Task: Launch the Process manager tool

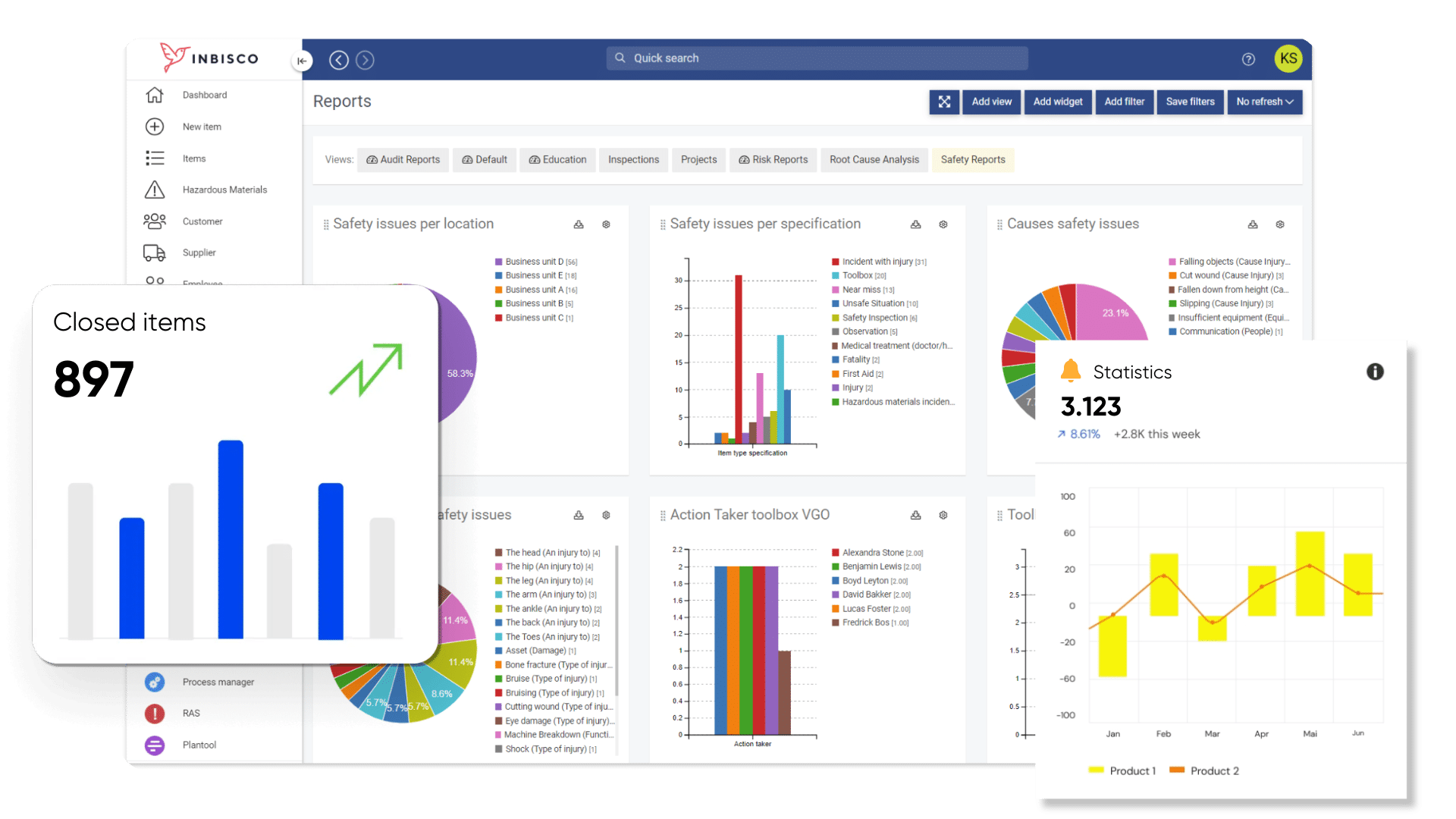Action: (155, 682)
